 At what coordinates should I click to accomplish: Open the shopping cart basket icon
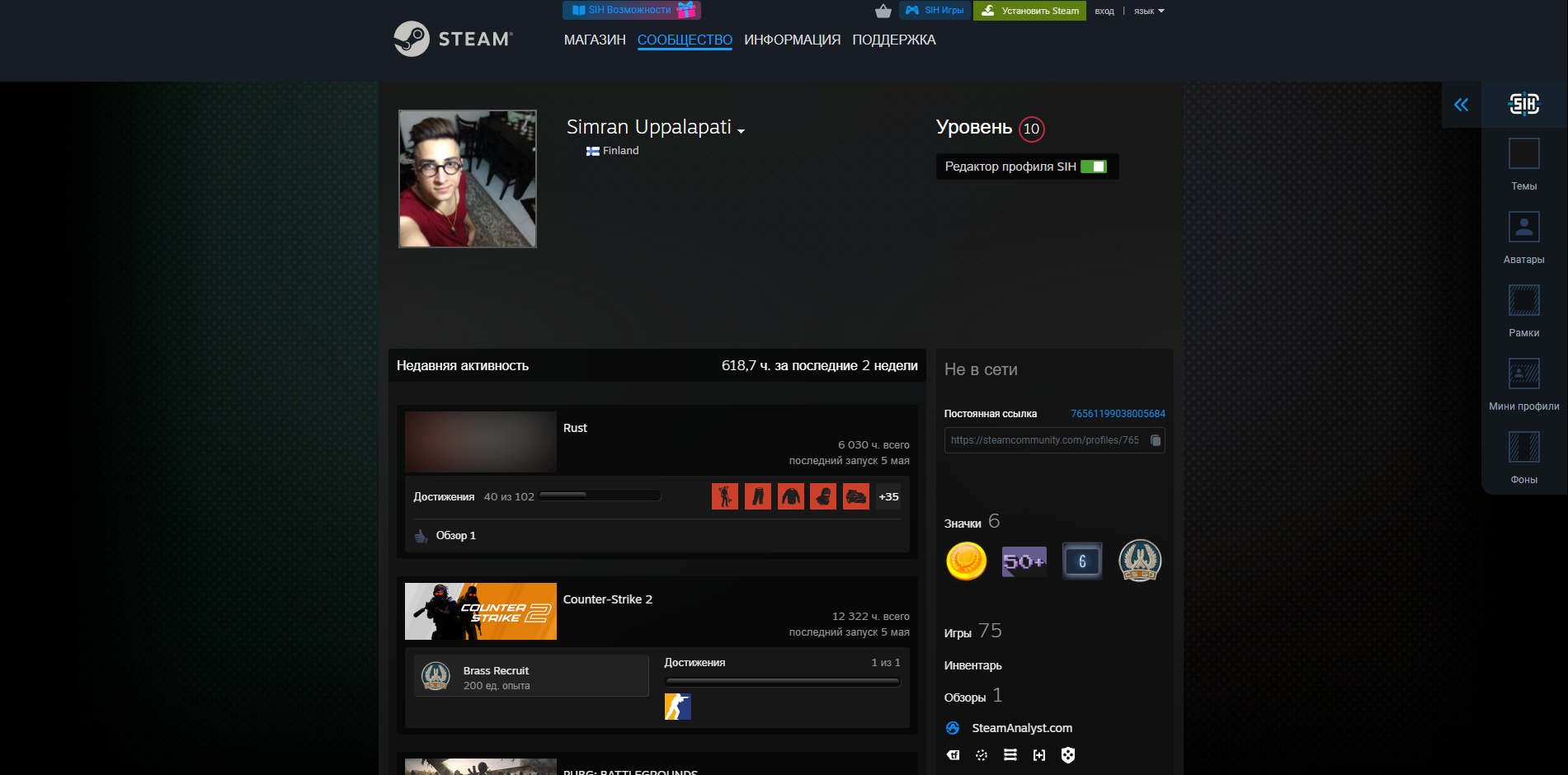(x=883, y=11)
